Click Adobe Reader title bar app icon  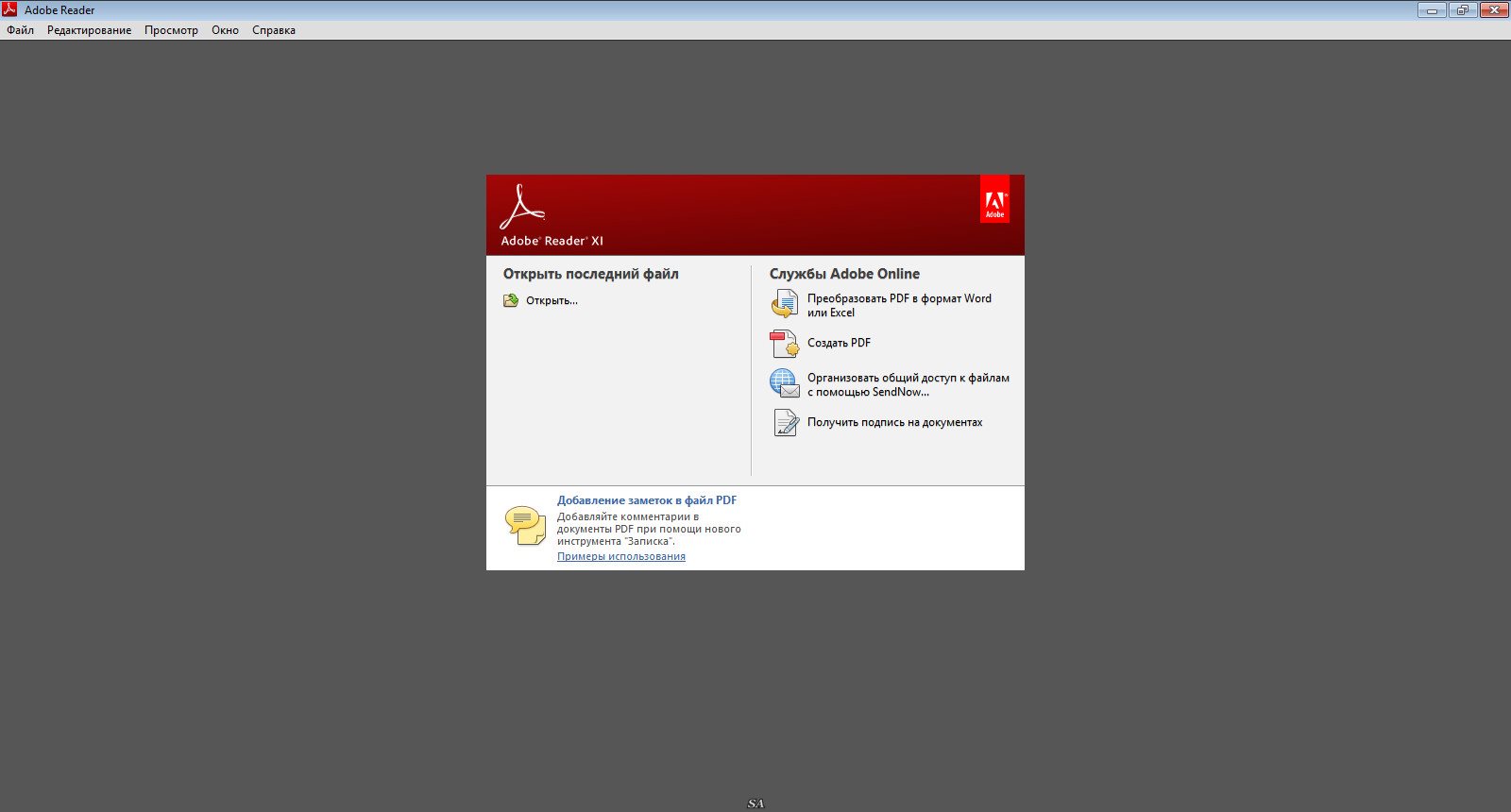[9, 9]
